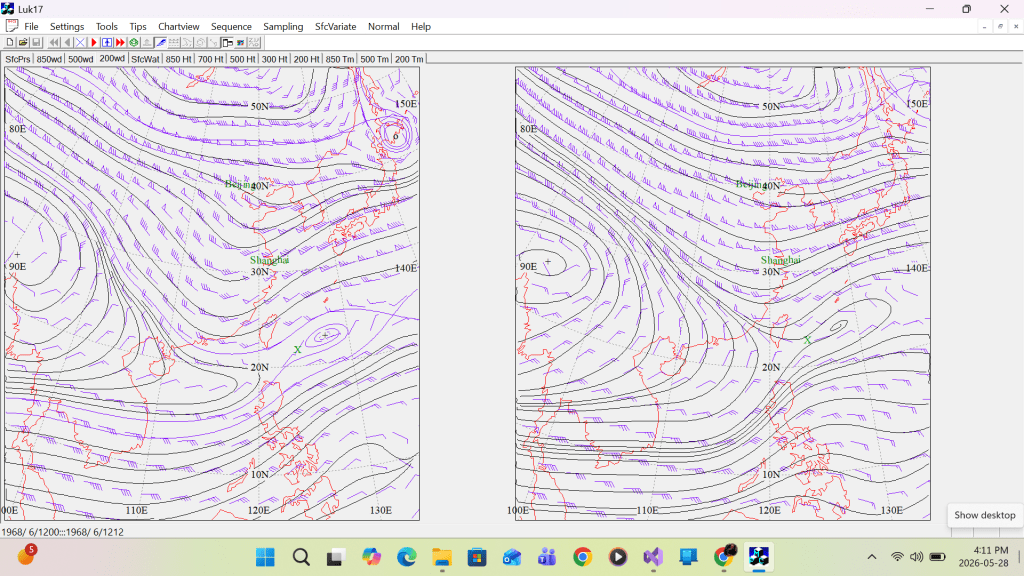
Task: Click the blue boxed arrow toolbar icon
Action: pos(107,42)
